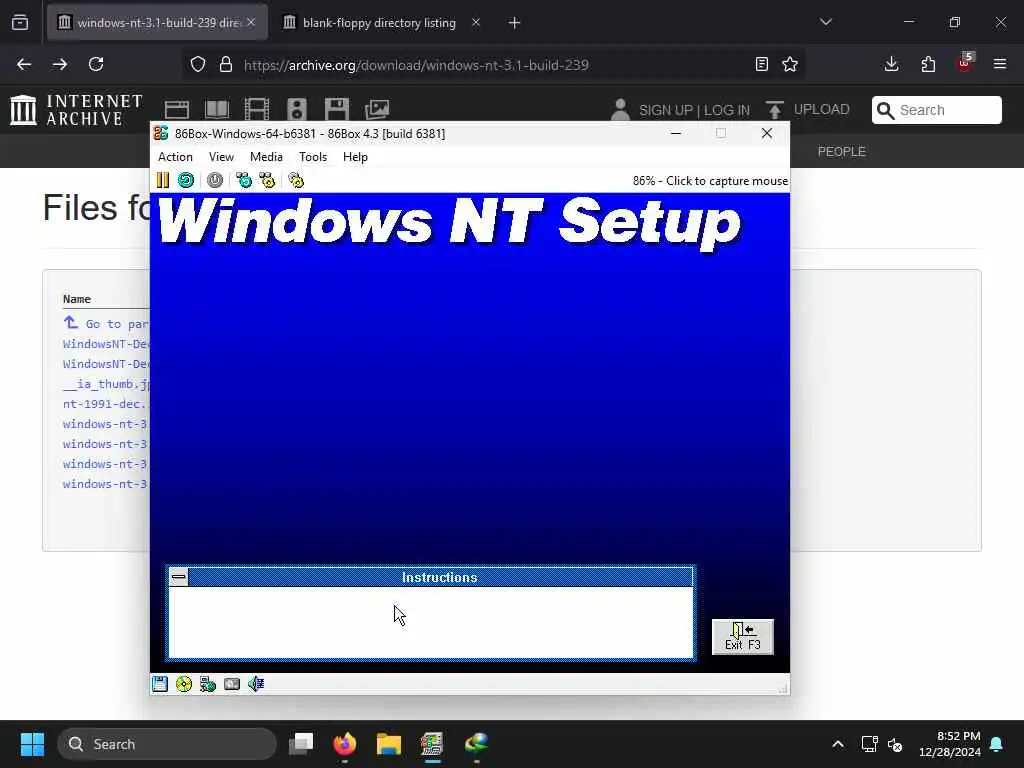Go forward in Firefox
This screenshot has height=768, width=1024.
pos(59,64)
